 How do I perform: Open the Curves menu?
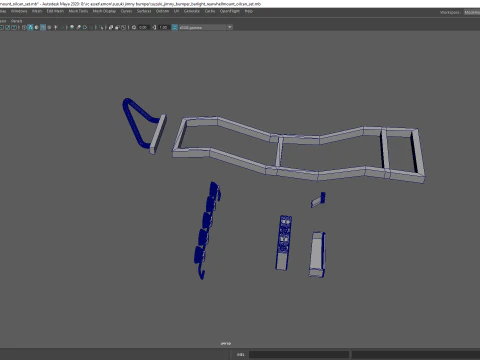tap(126, 11)
